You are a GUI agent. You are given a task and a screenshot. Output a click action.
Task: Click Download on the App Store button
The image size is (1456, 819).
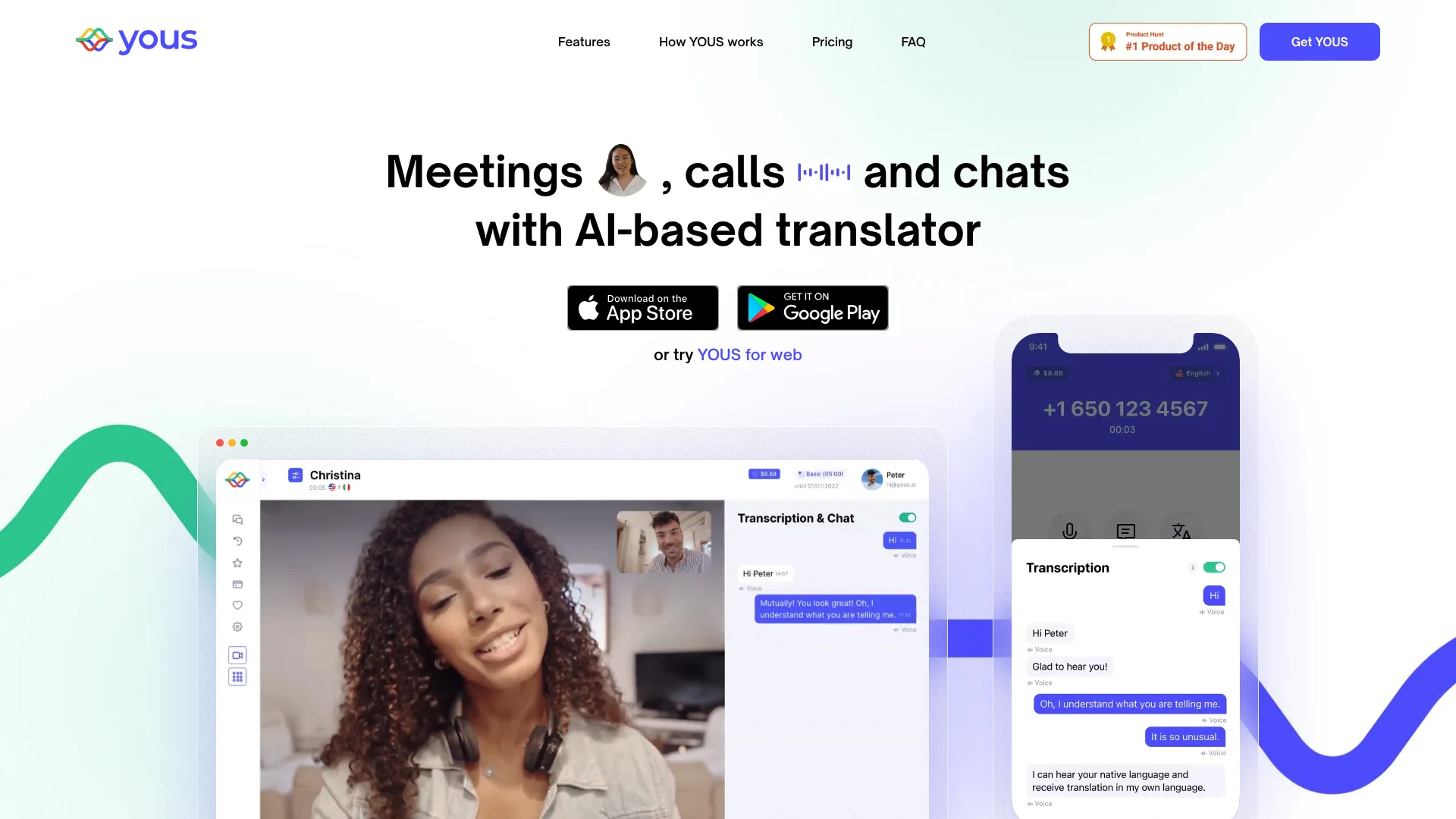pyautogui.click(x=642, y=307)
